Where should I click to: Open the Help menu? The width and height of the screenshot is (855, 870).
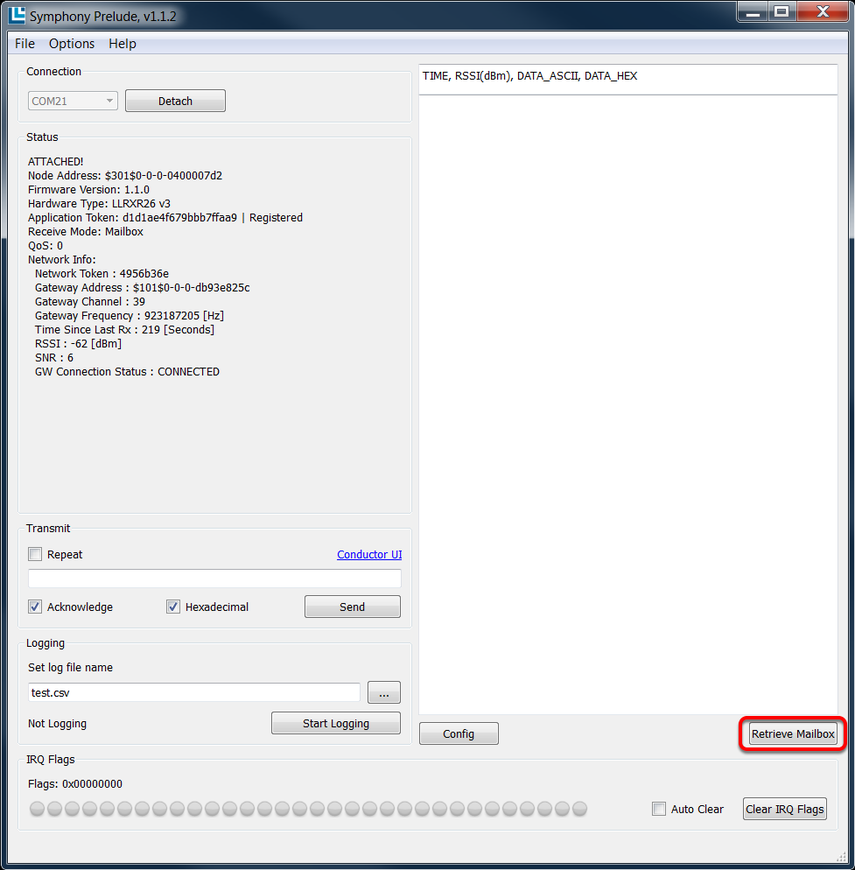(122, 44)
